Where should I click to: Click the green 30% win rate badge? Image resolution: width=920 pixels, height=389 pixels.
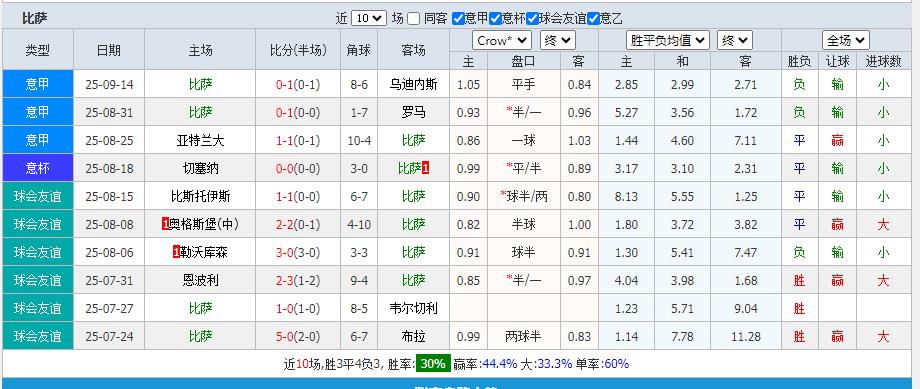tap(433, 364)
